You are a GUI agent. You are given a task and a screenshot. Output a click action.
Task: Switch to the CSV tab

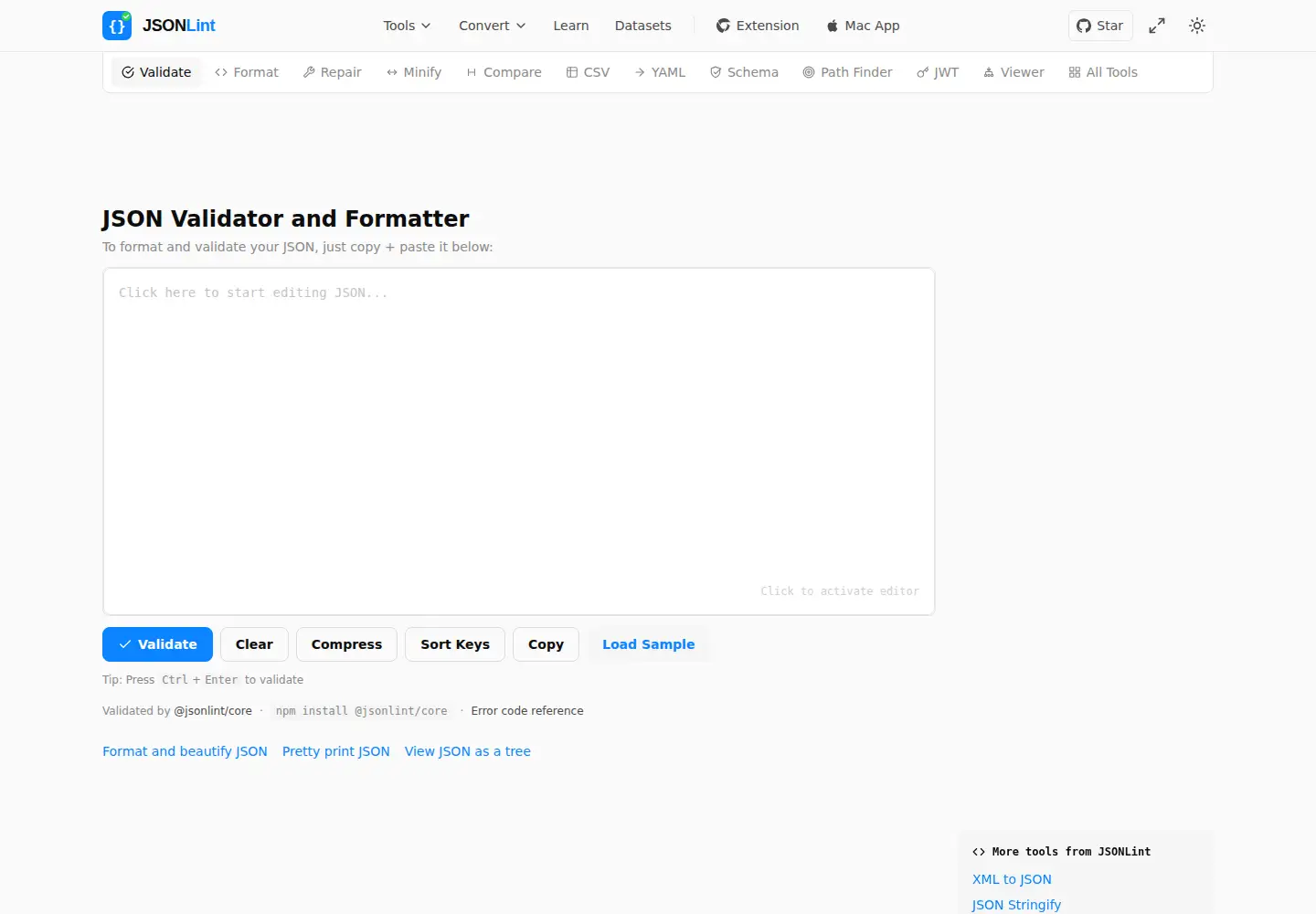click(588, 72)
